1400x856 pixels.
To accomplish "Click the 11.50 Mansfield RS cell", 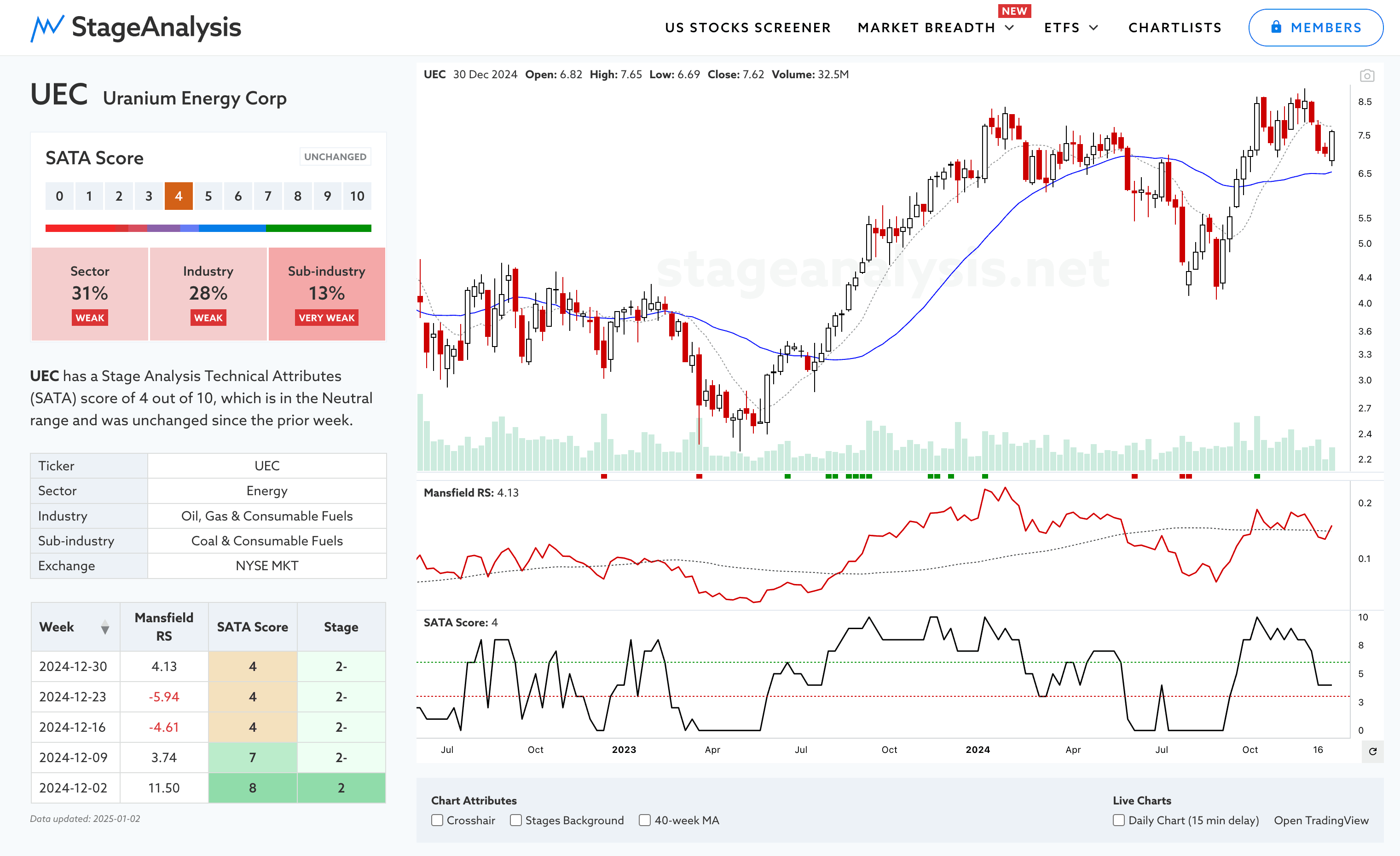I will pyautogui.click(x=164, y=788).
